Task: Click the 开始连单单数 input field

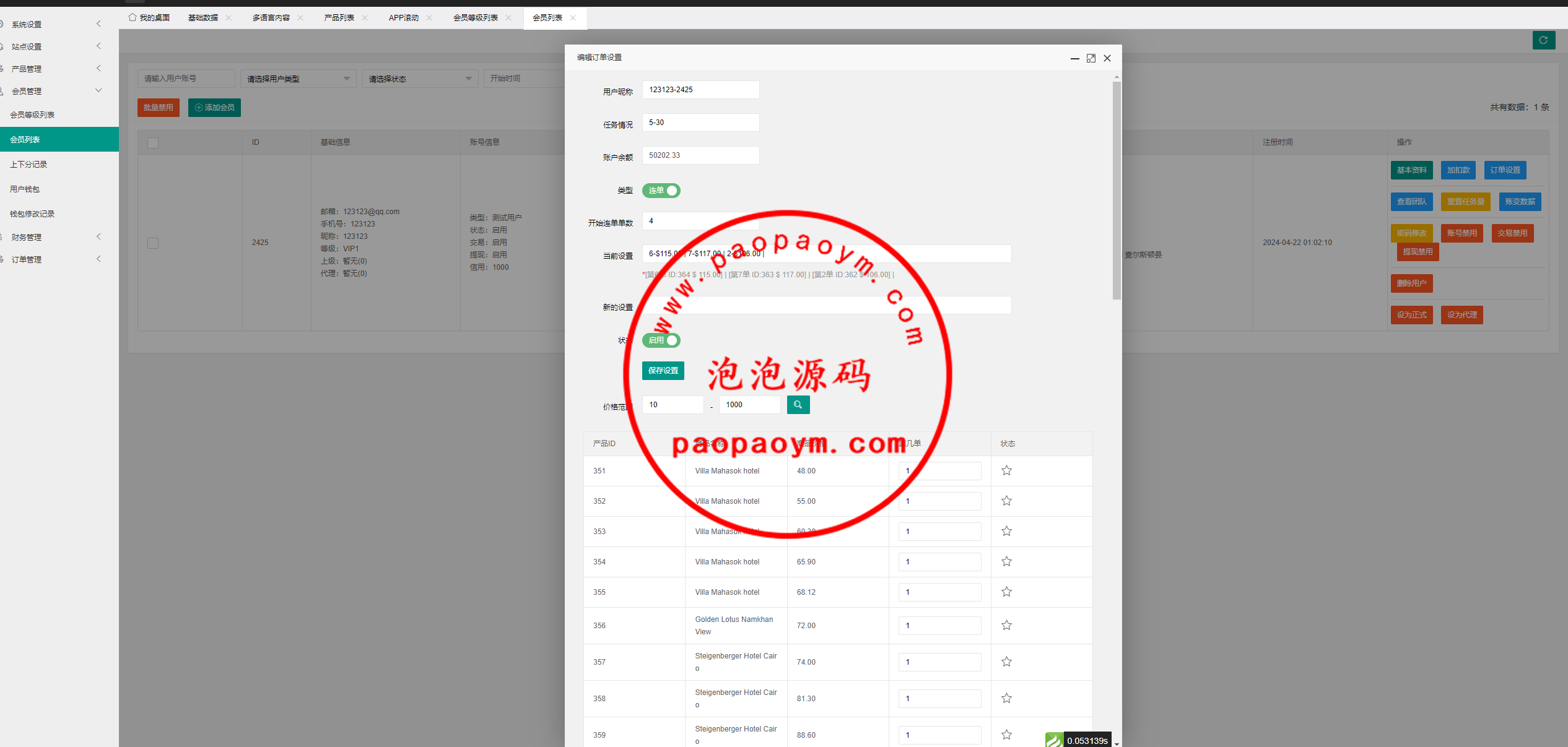Action: tap(700, 221)
